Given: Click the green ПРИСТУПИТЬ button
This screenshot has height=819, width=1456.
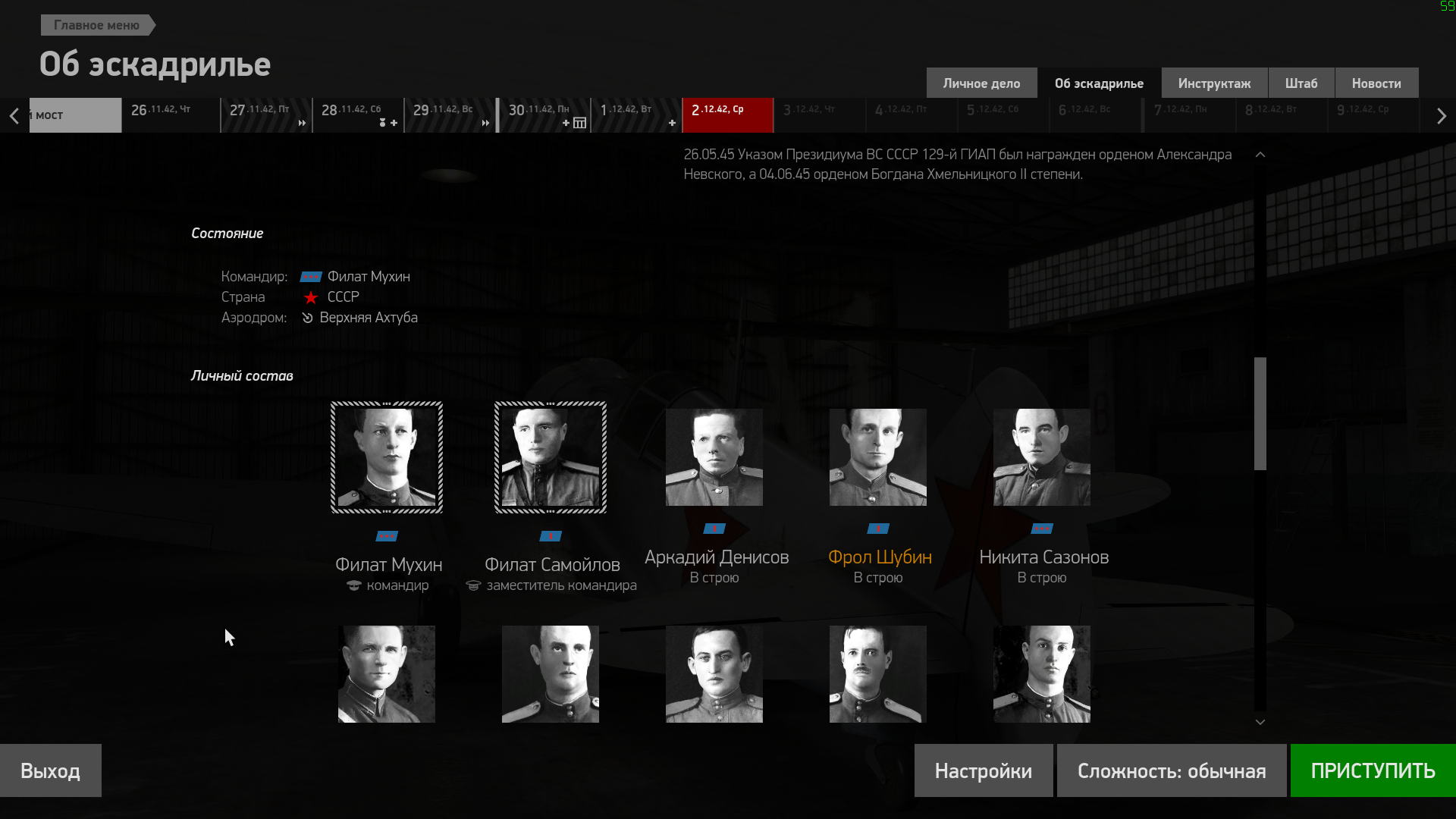Looking at the screenshot, I should 1373,770.
